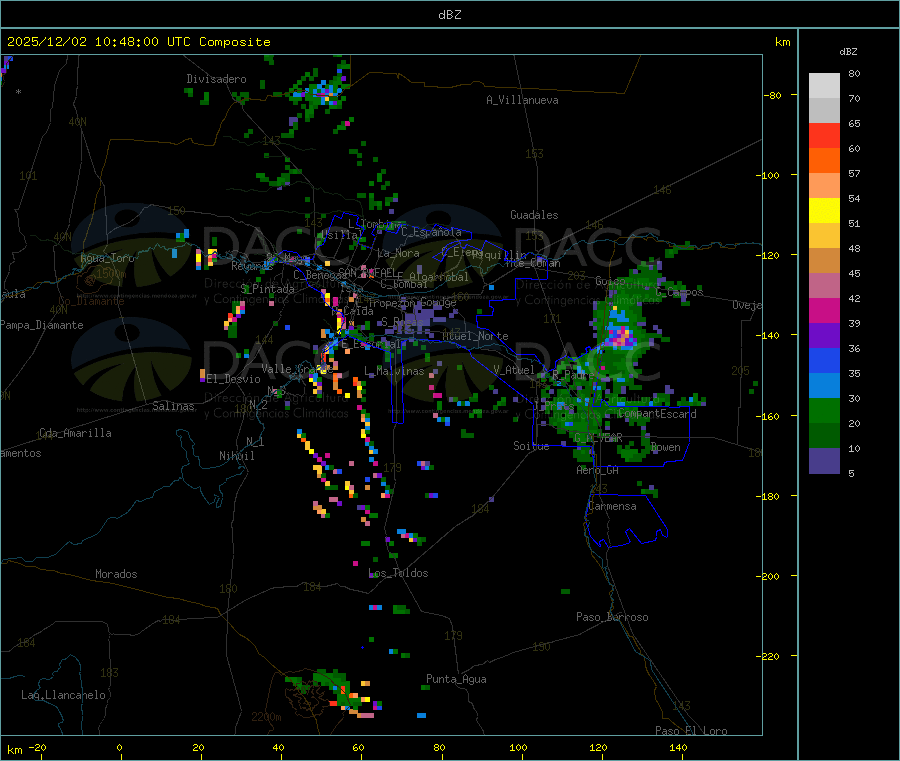Select the slate purple 5-10 dBZ legend swatch
Viewport: 900px width, 761px height.
(x=824, y=461)
